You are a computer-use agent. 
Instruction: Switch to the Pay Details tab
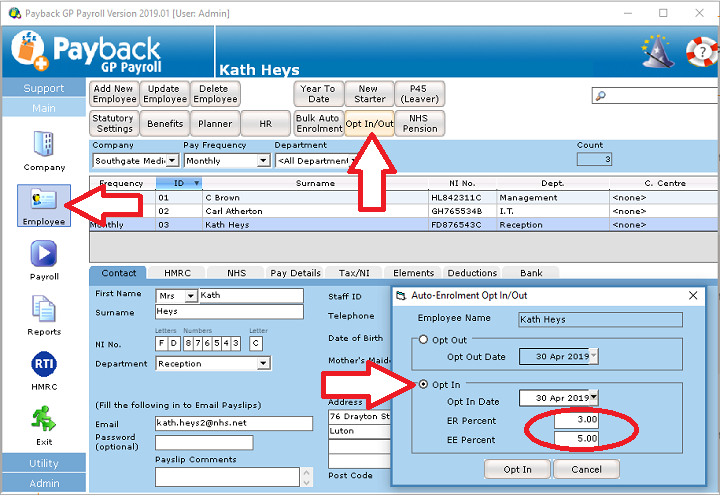coord(295,273)
